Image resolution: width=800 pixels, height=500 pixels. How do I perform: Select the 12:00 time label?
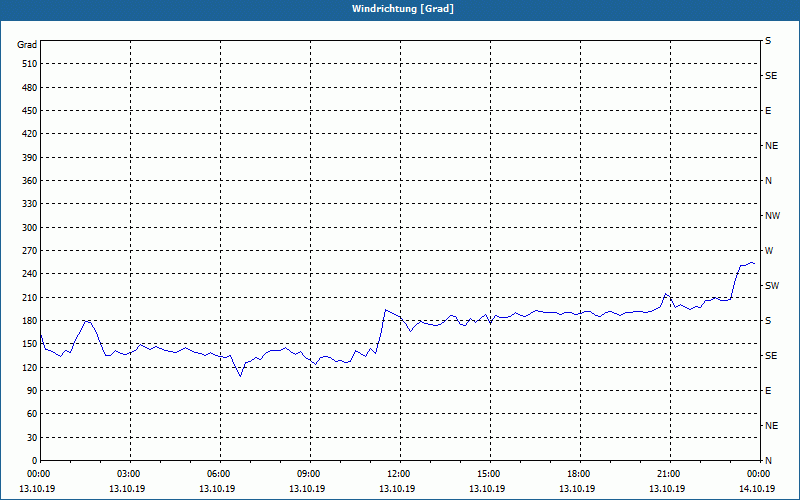400,474
